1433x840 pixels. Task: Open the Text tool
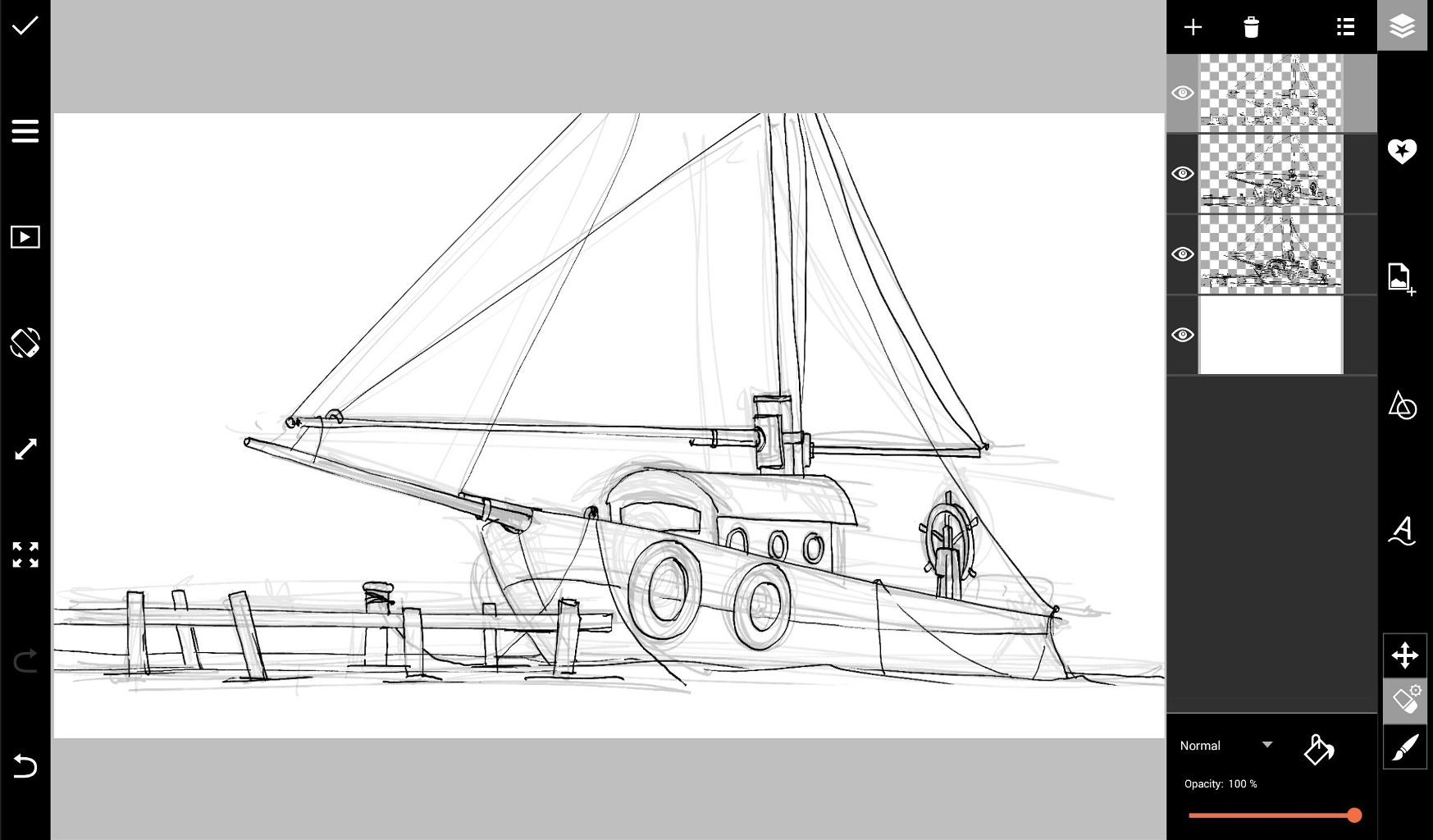1403,532
